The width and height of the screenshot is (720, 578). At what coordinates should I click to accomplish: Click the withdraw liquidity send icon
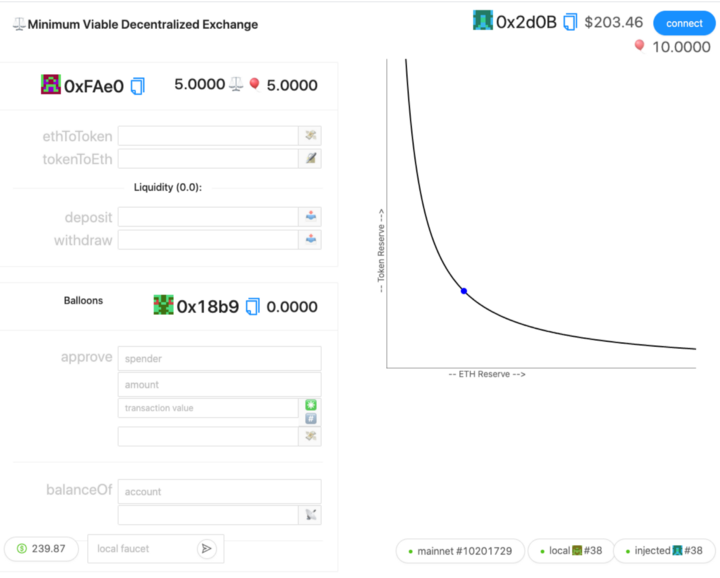[x=311, y=240]
